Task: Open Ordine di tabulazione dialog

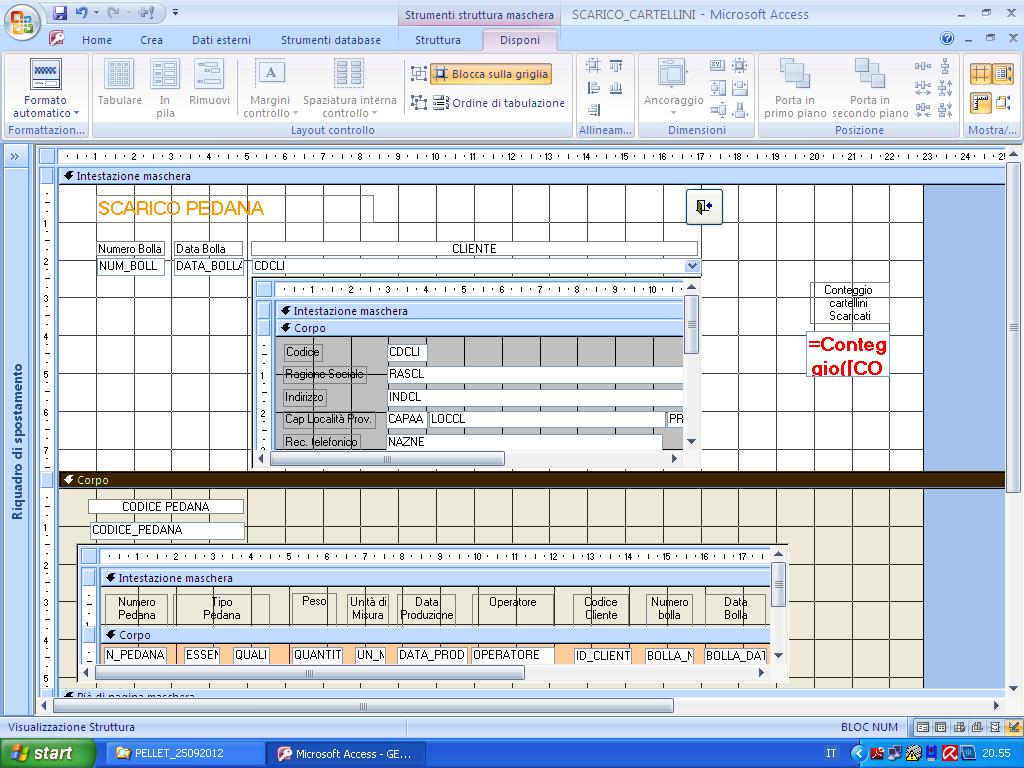Action: [x=499, y=103]
